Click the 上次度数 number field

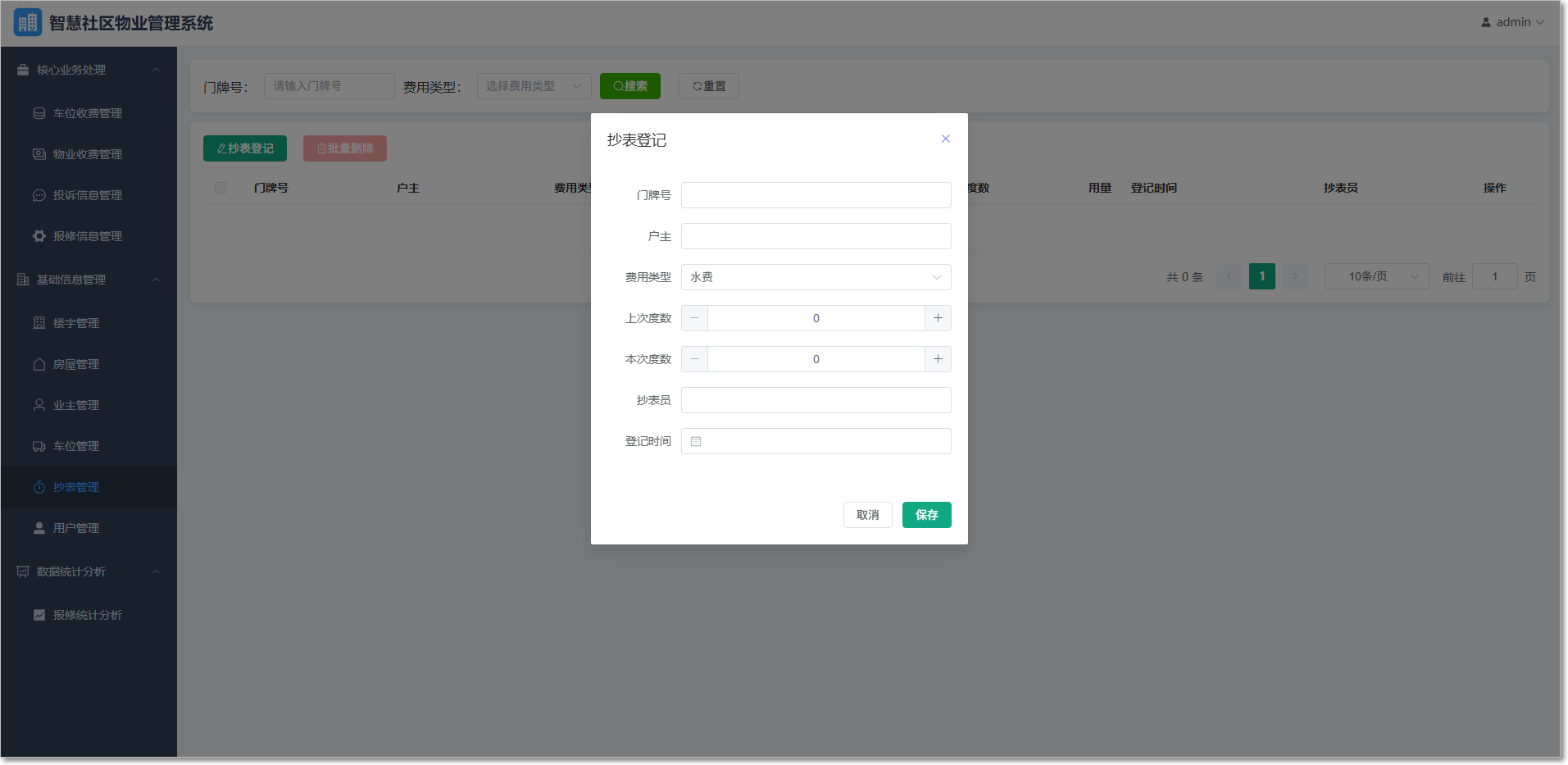coord(816,318)
